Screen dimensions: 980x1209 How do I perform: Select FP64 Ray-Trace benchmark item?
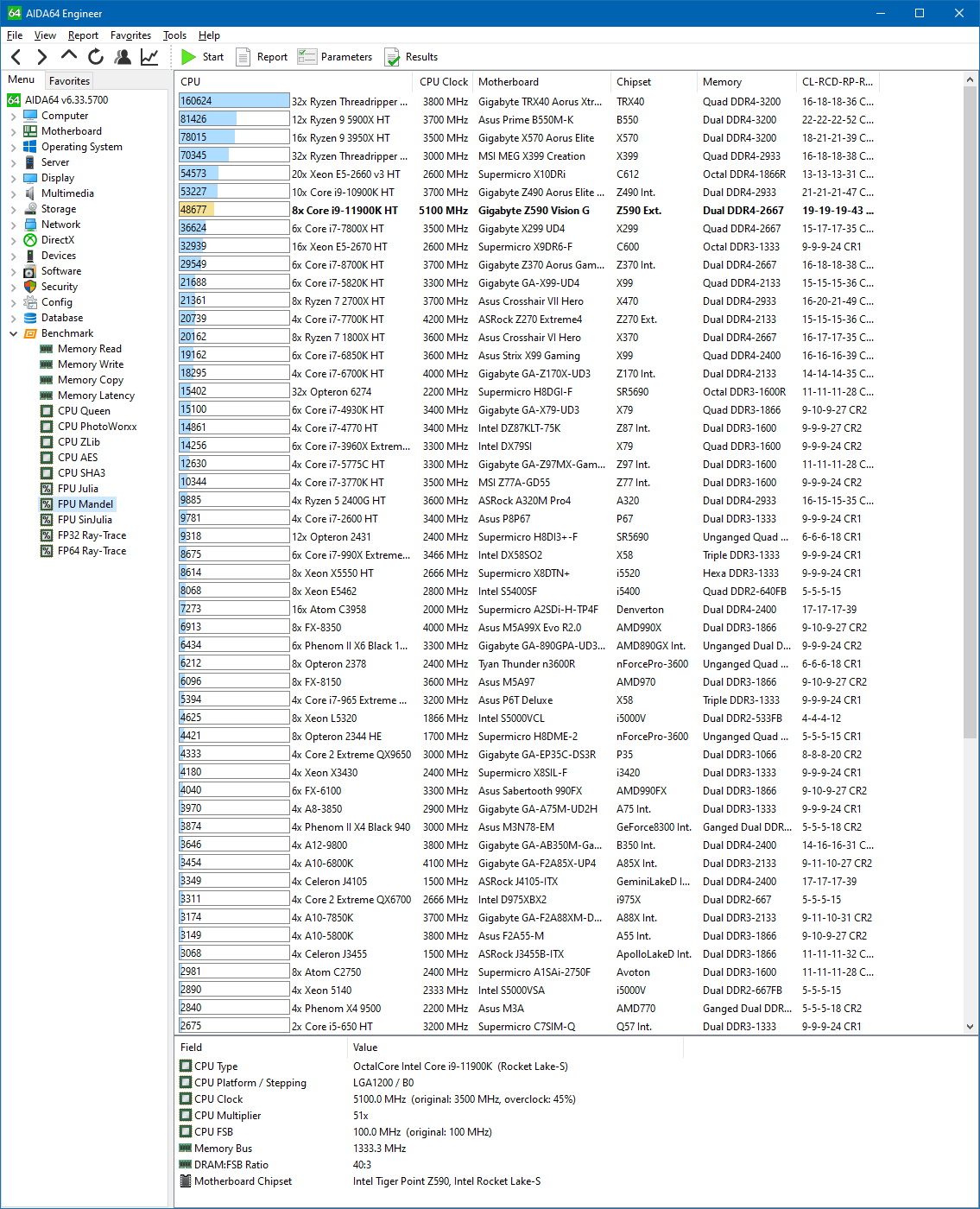pos(92,551)
